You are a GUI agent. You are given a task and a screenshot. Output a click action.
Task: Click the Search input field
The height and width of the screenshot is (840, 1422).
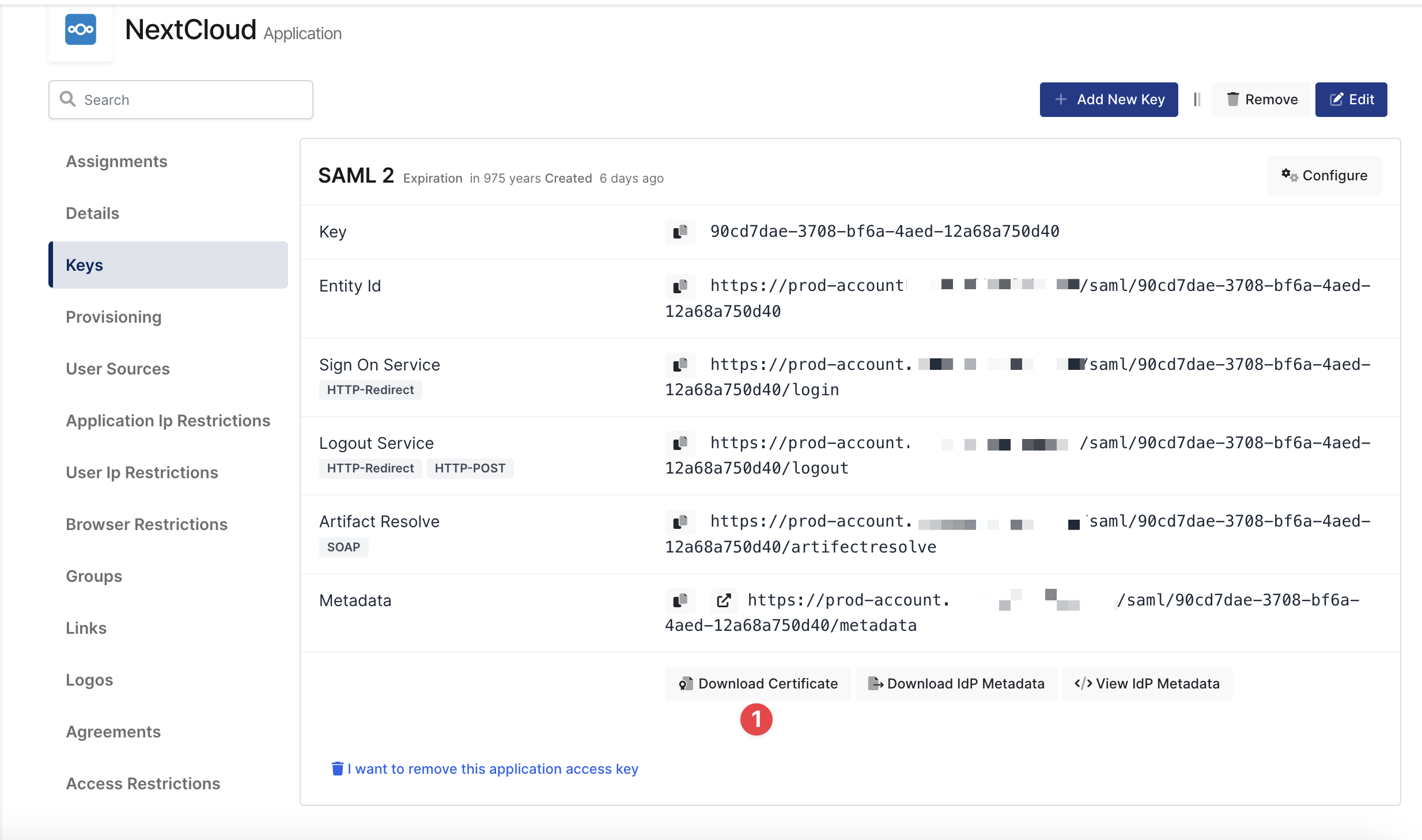[181, 100]
